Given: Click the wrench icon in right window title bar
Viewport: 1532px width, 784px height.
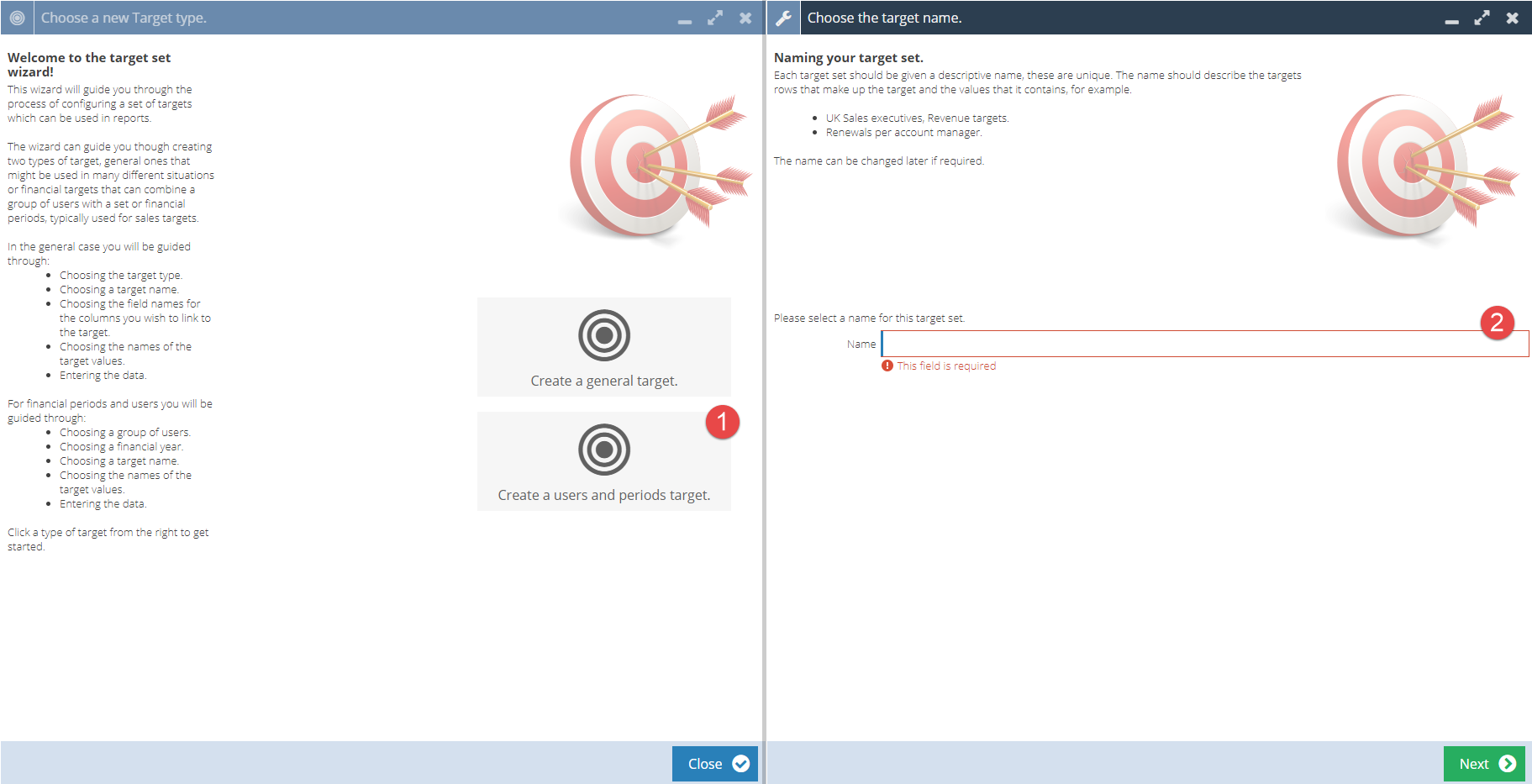Looking at the screenshot, I should click(783, 18).
